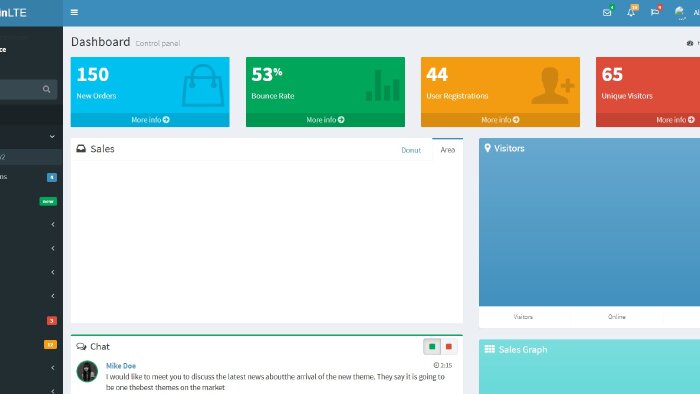Click the bar chart icon in Bounce Rate box
This screenshot has height=394, width=700.
point(383,85)
